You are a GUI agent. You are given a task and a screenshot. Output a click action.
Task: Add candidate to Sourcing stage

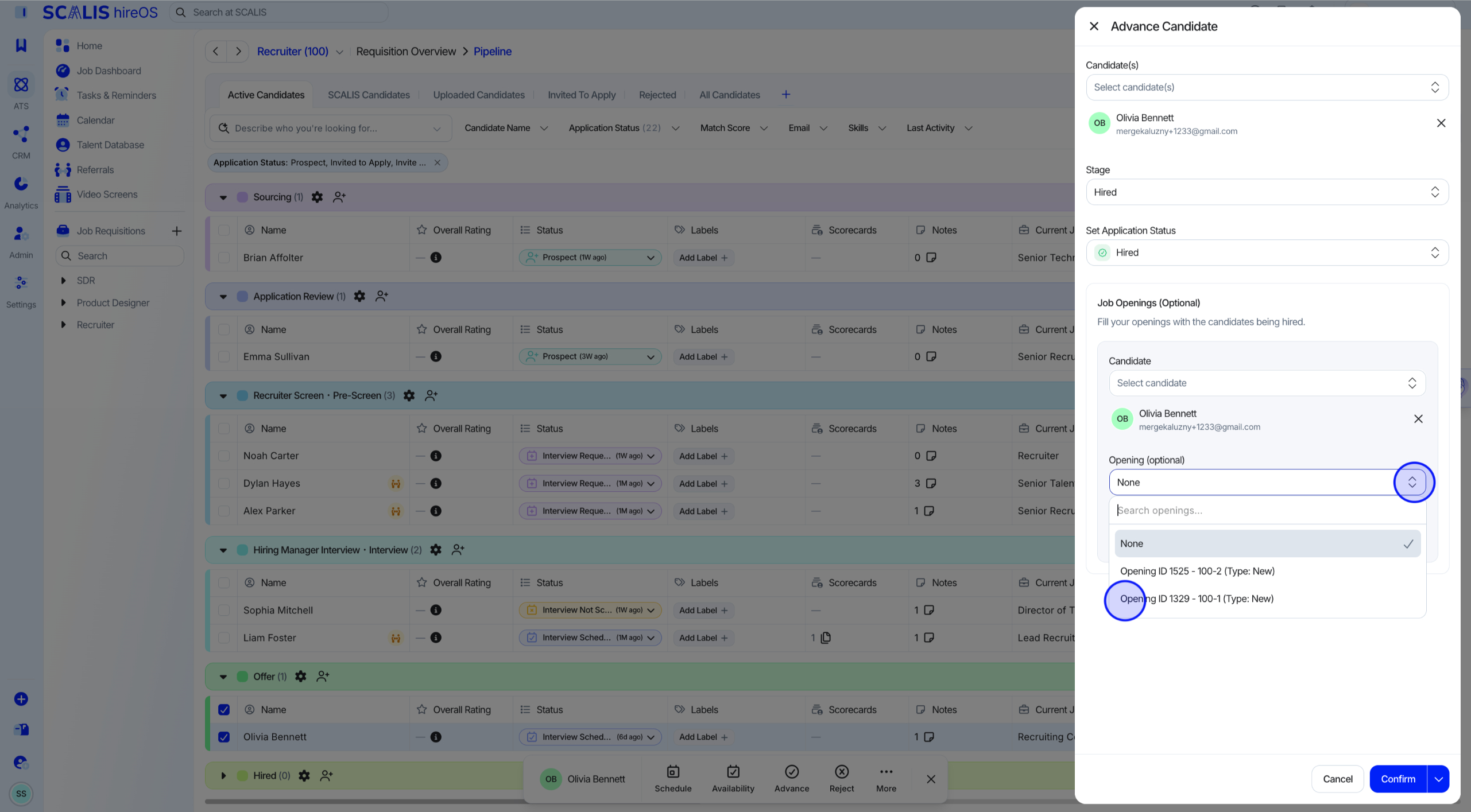339,197
